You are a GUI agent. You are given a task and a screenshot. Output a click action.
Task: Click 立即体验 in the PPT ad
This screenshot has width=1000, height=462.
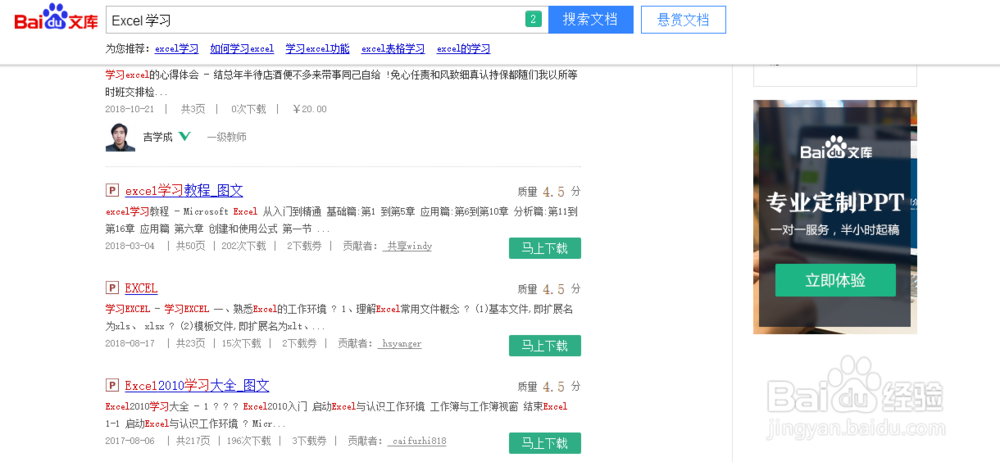point(835,280)
